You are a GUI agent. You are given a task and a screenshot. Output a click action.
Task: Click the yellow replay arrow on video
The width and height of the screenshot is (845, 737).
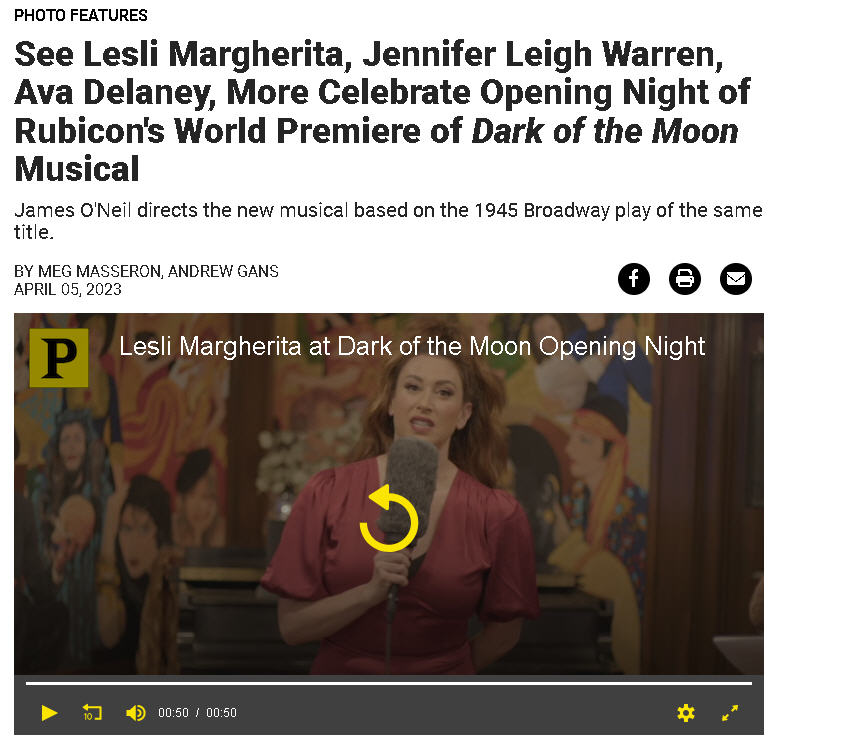click(x=389, y=518)
